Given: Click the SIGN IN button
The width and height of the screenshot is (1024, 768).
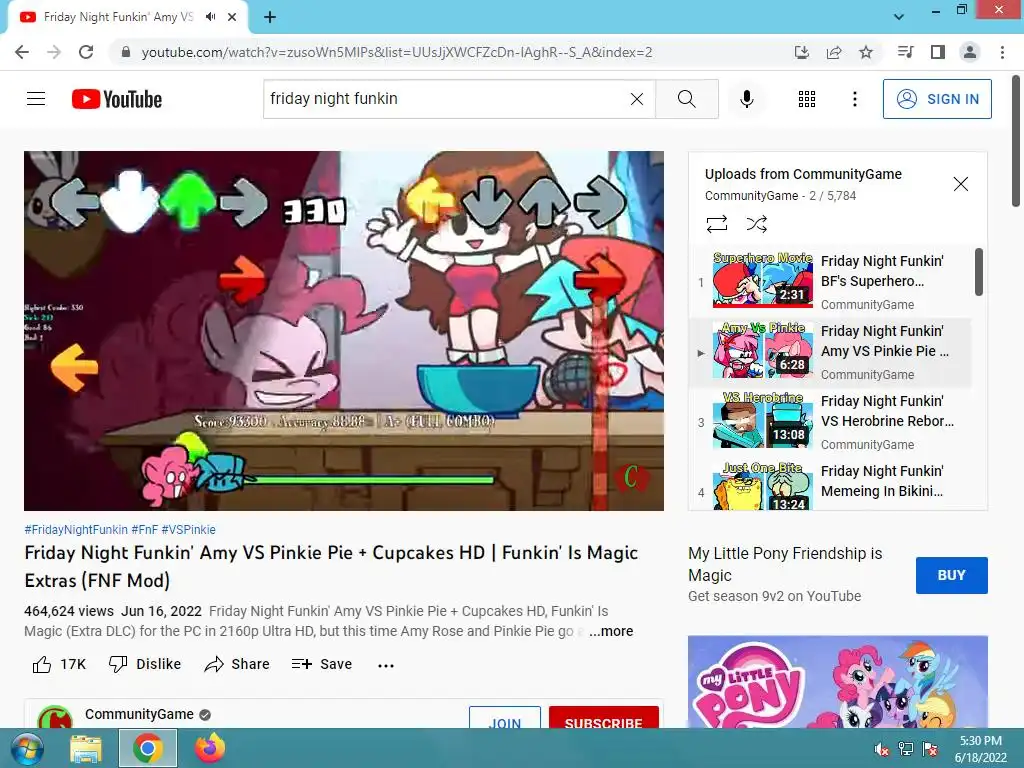Looking at the screenshot, I should [937, 99].
